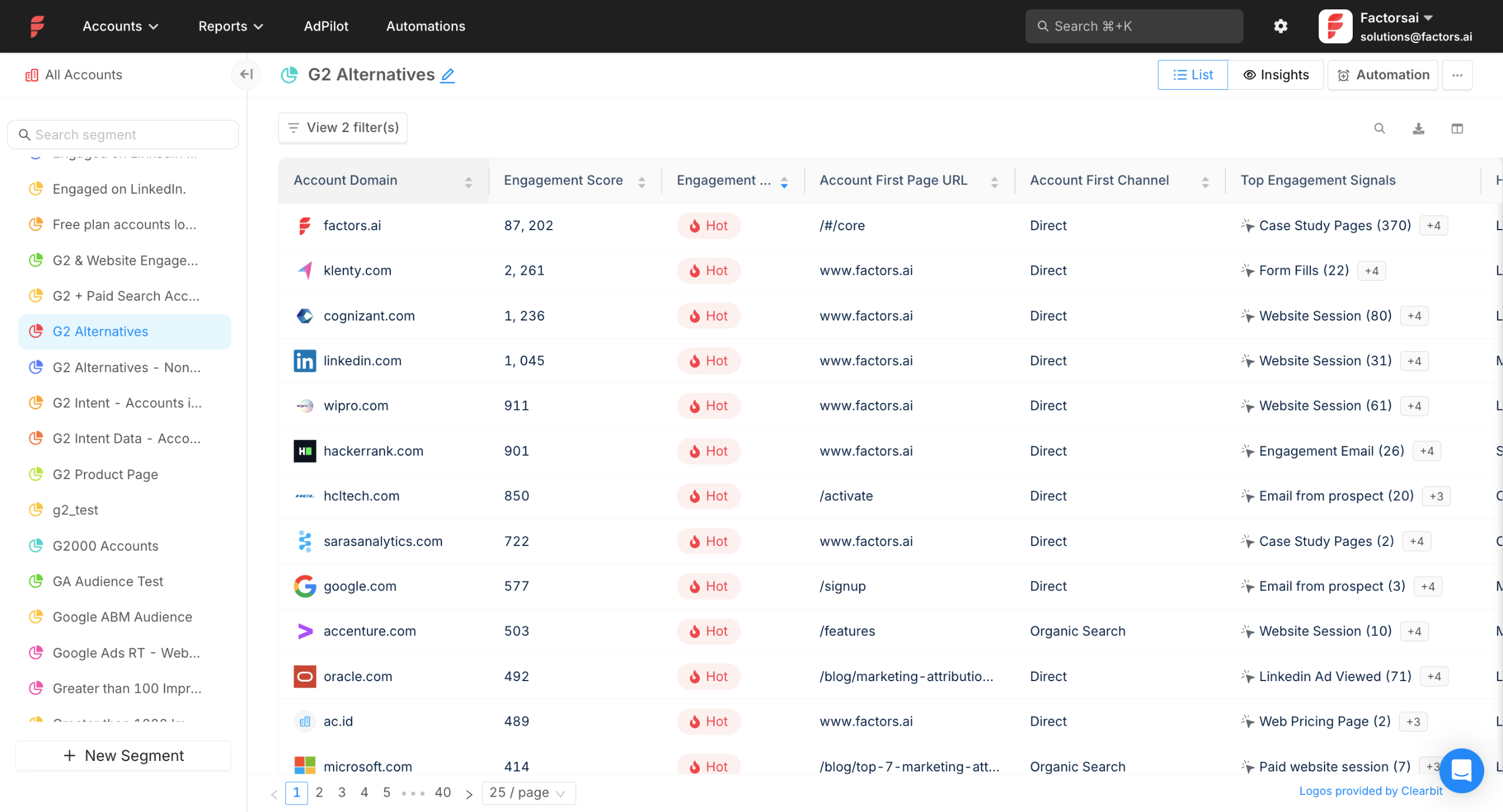Open the Intercom chat bubble
Image resolution: width=1503 pixels, height=812 pixels.
1461,770
